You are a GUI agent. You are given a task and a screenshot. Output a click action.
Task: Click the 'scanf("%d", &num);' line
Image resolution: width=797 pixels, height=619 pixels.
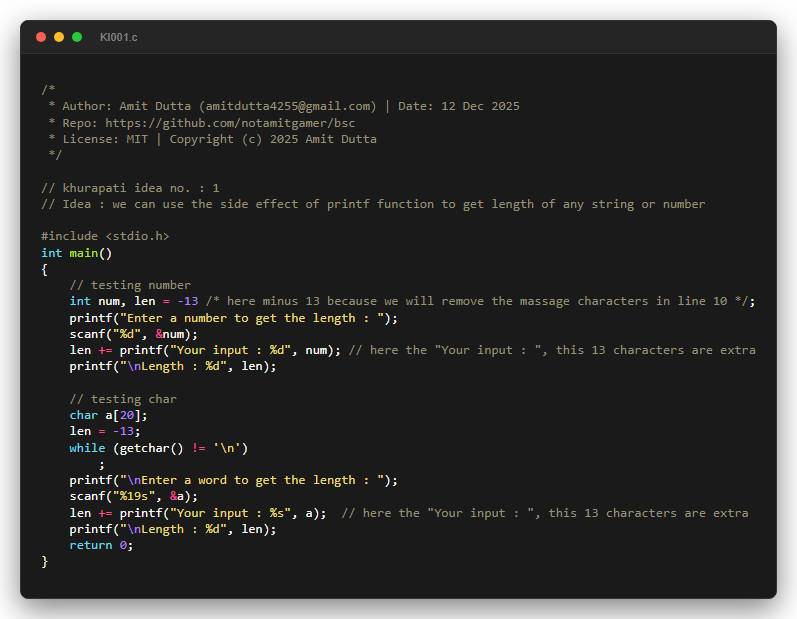pyautogui.click(x=134, y=334)
